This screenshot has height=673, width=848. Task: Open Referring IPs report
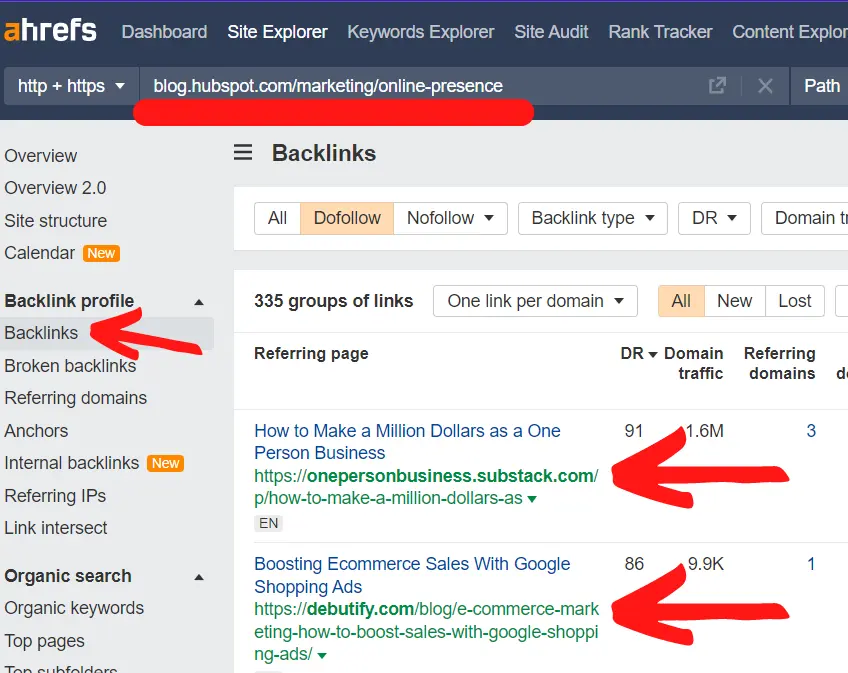coord(55,496)
